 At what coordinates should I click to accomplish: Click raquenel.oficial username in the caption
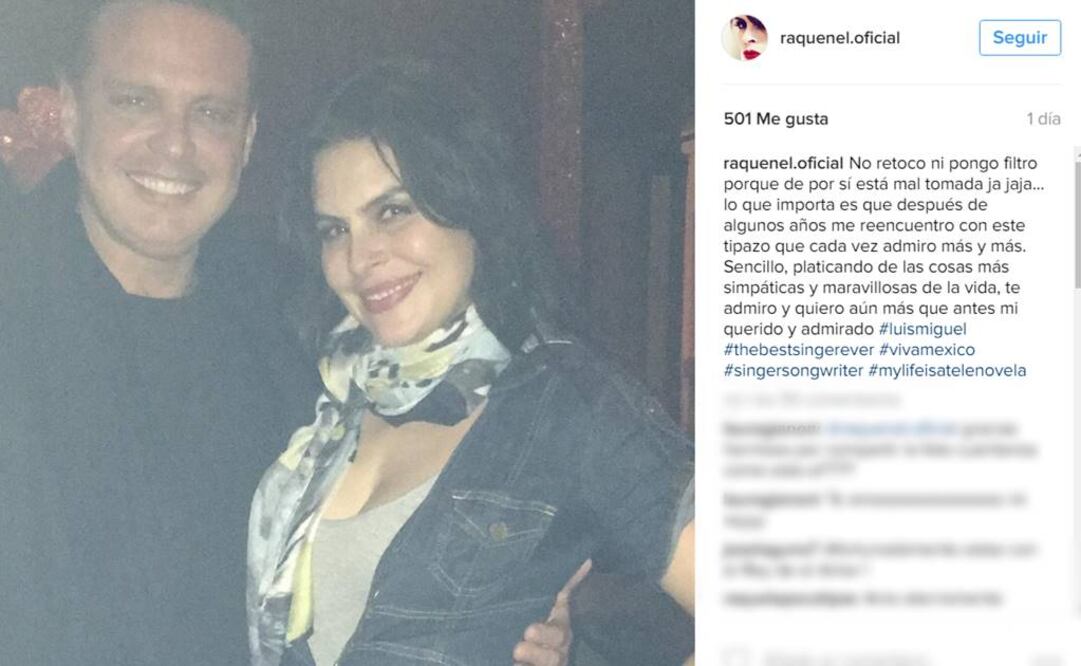pyautogui.click(x=783, y=163)
